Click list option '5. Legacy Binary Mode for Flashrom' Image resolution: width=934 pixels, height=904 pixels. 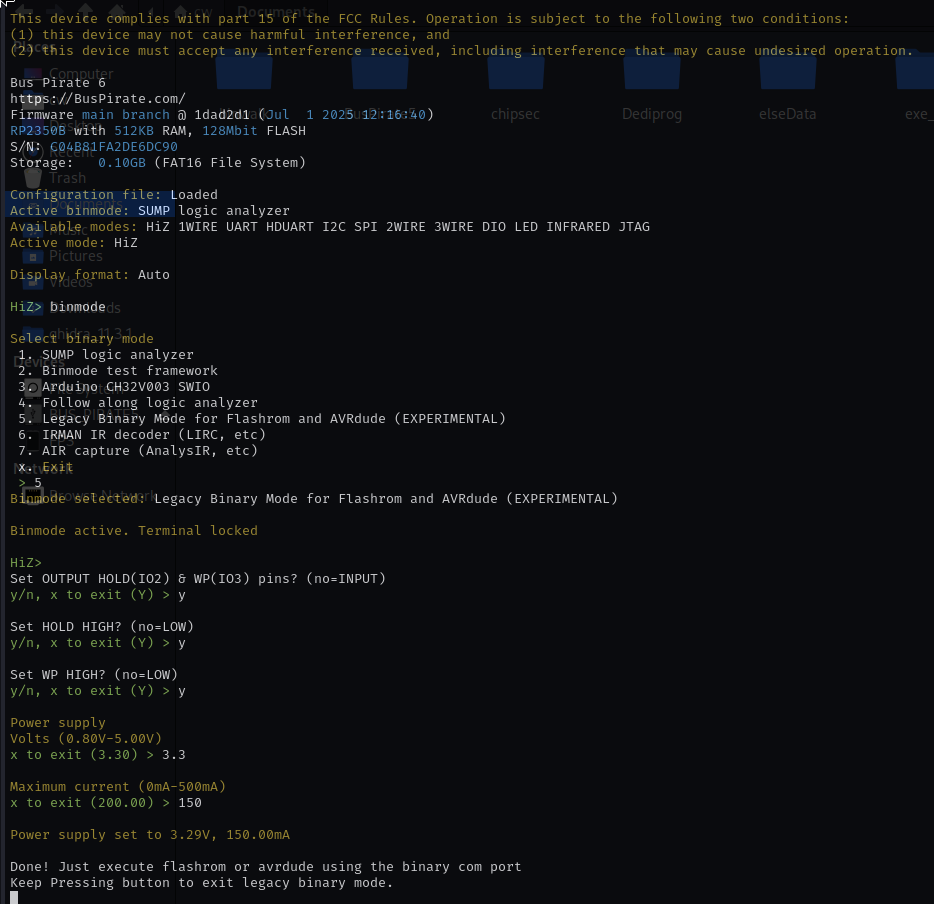coord(262,419)
